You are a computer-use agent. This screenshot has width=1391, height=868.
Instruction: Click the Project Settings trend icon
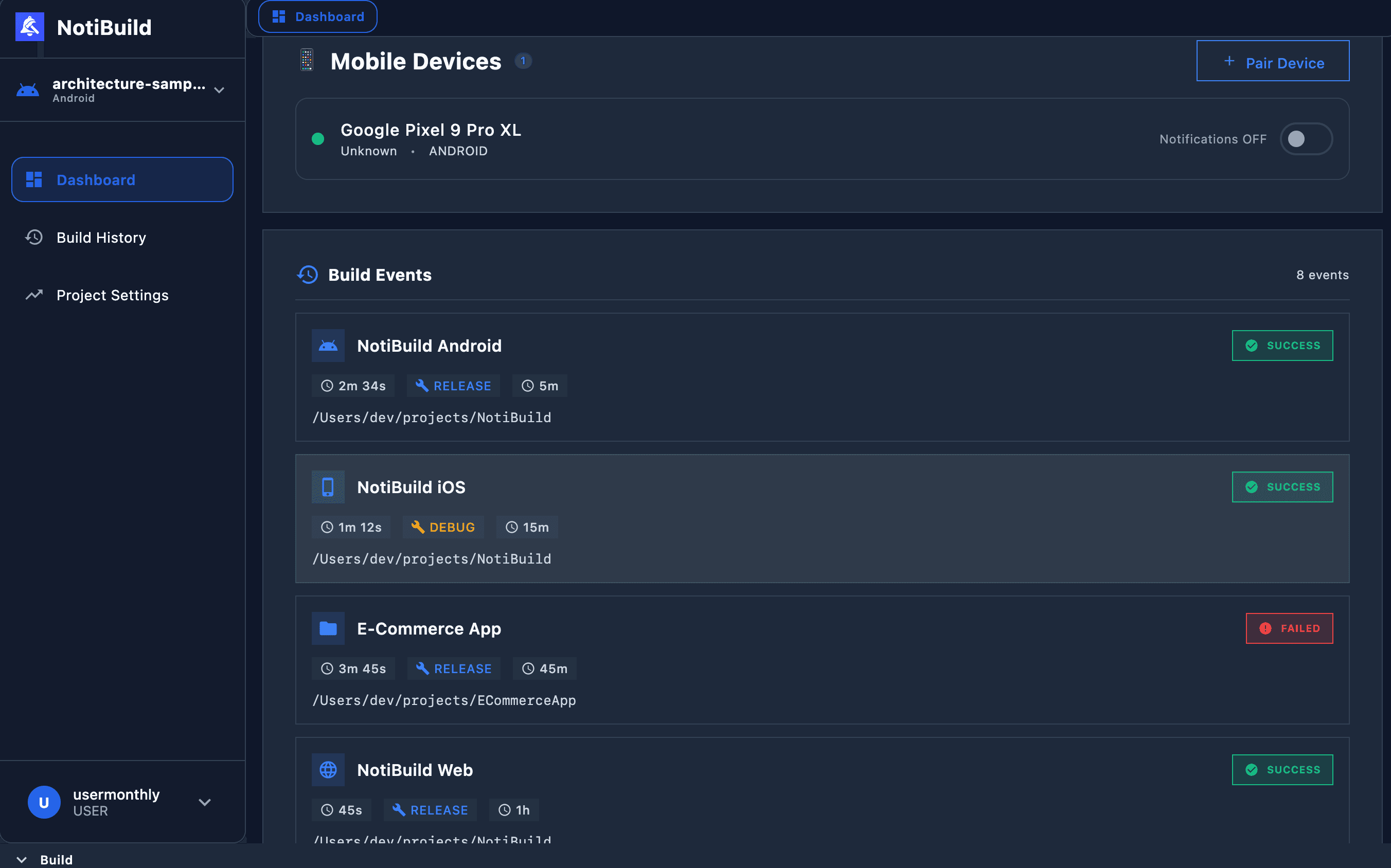point(34,295)
